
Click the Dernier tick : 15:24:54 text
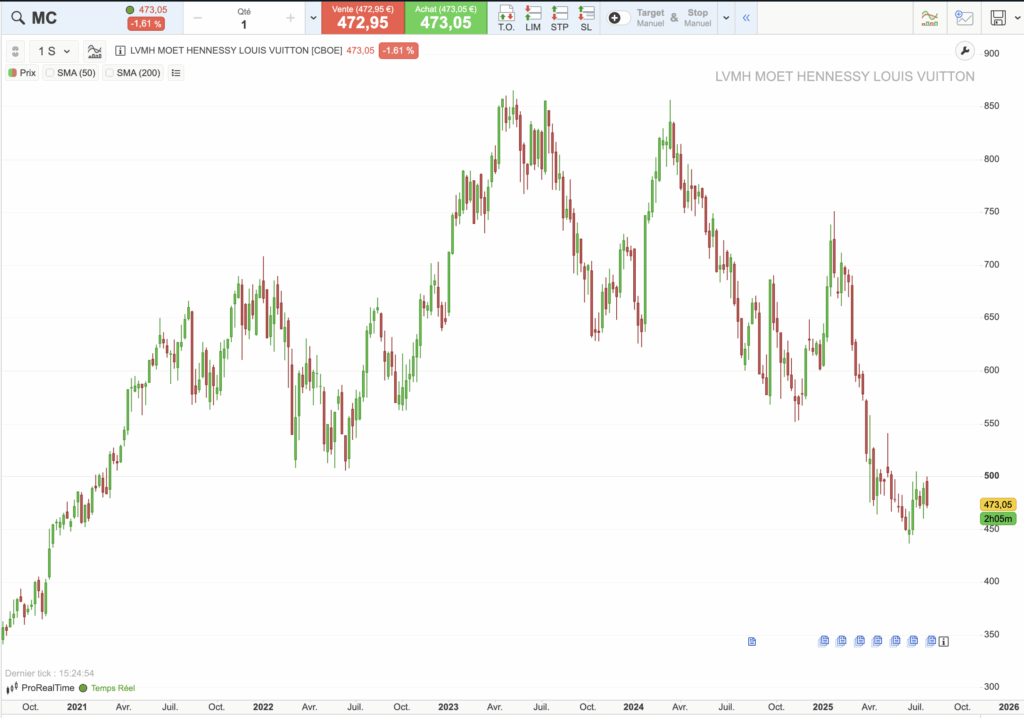pyautogui.click(x=50, y=673)
